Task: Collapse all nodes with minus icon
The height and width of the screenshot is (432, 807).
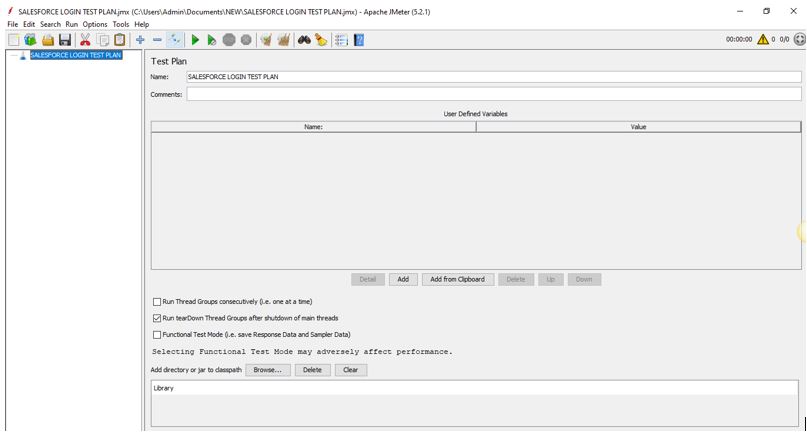Action: (157, 40)
